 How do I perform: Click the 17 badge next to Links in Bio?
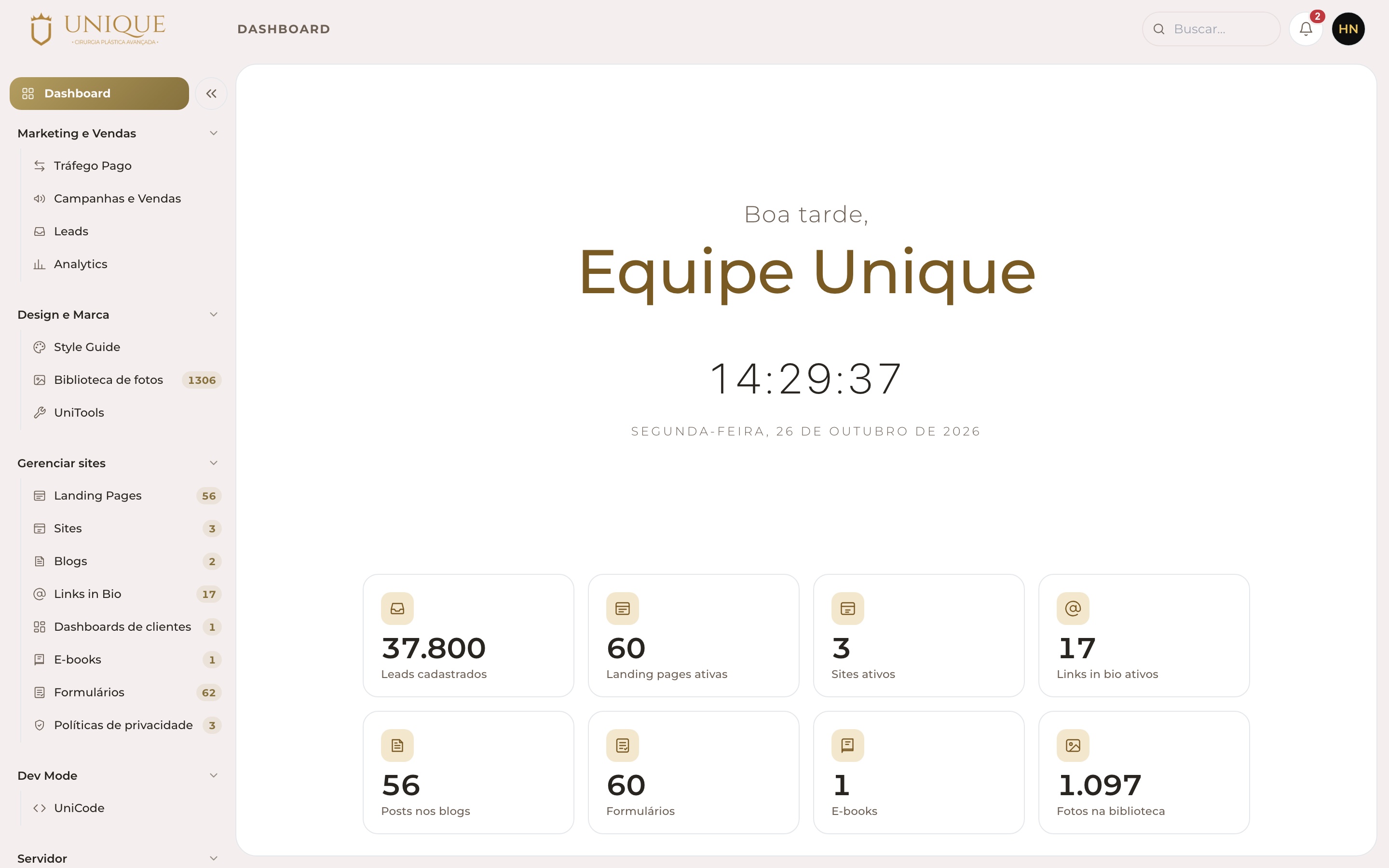pyautogui.click(x=209, y=594)
